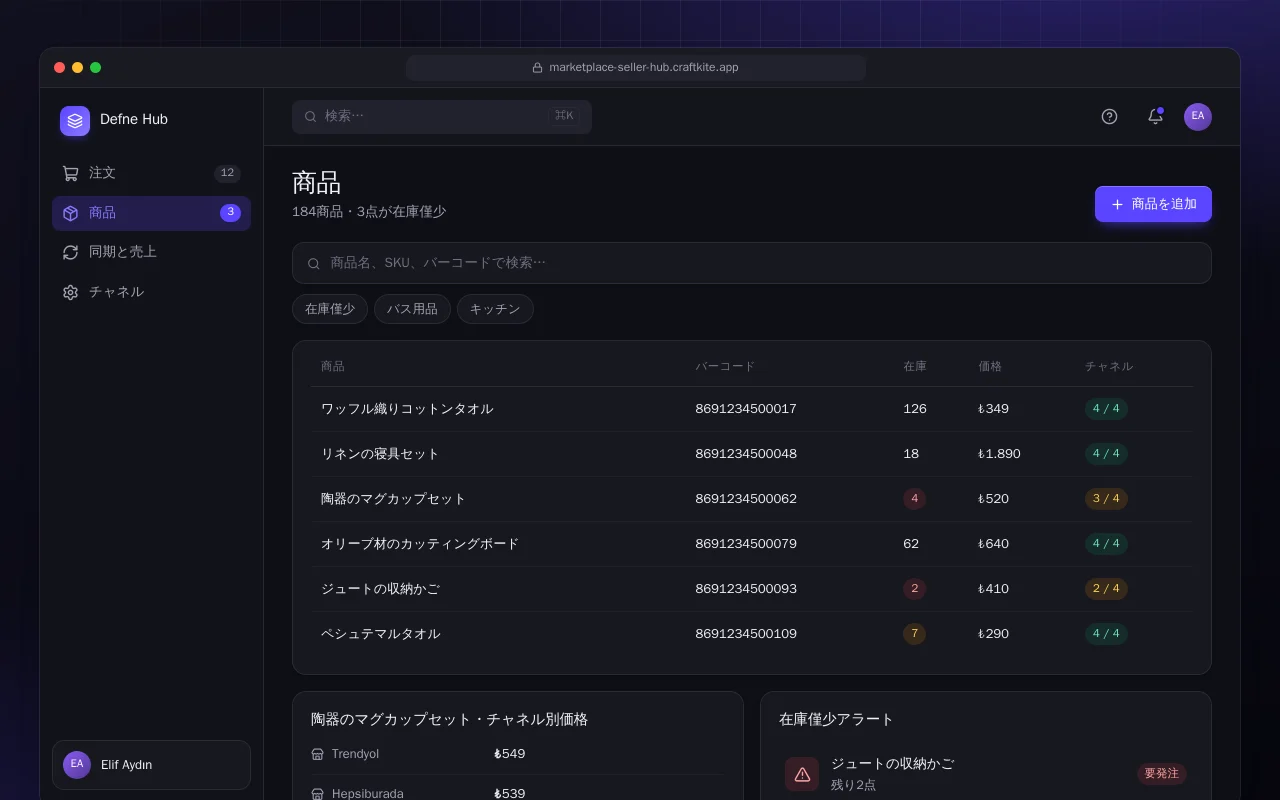Click the 商品を追加 button

click(1153, 204)
